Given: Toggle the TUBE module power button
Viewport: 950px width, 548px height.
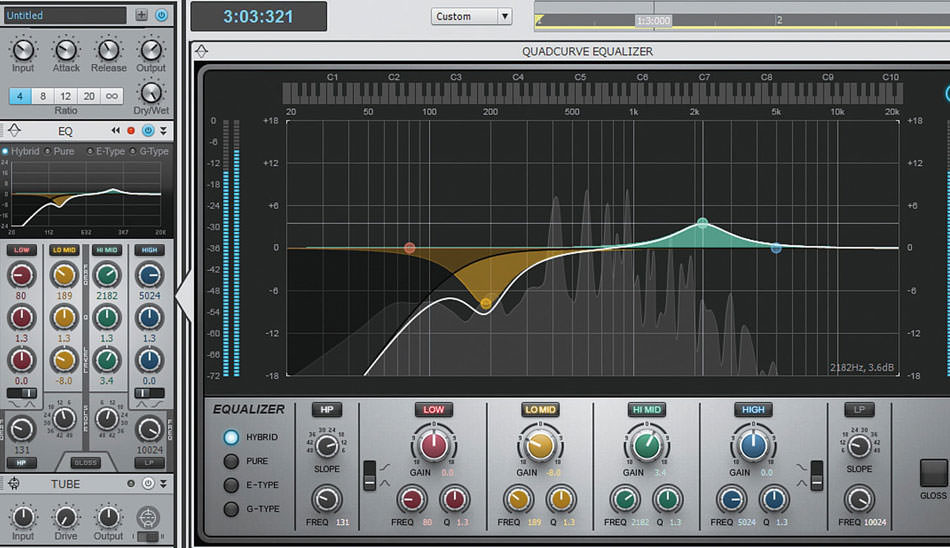Looking at the screenshot, I should pos(148,483).
